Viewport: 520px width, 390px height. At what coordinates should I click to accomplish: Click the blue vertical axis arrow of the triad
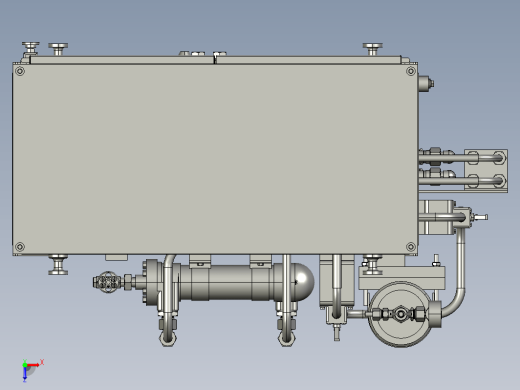pos(25,374)
